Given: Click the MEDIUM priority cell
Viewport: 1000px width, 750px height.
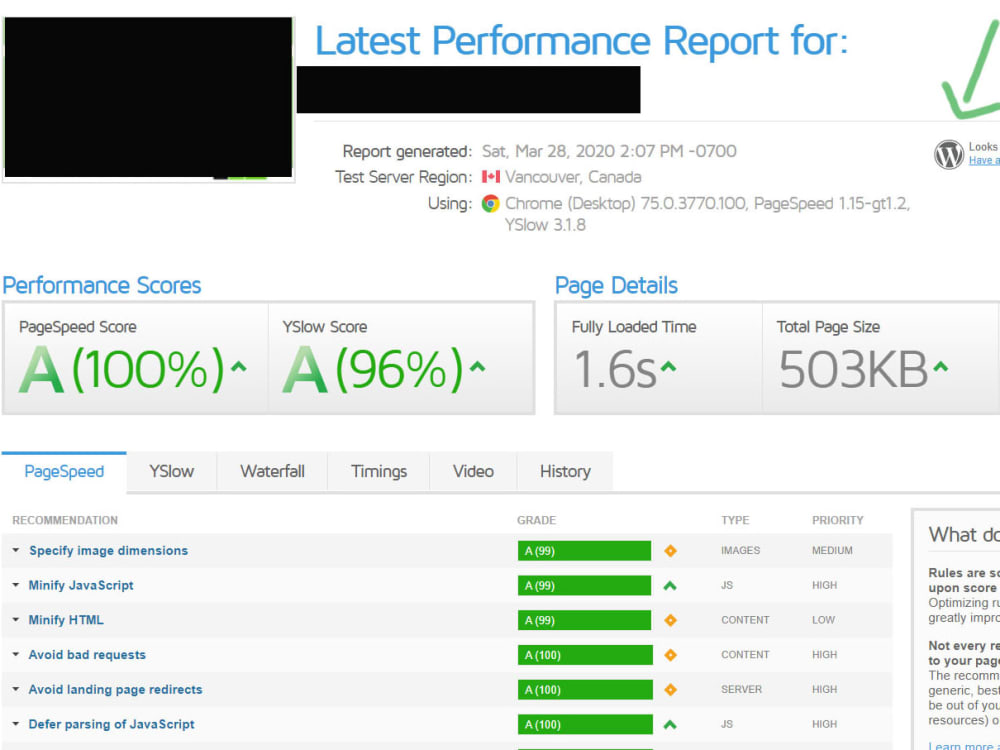Looking at the screenshot, I should point(832,550).
